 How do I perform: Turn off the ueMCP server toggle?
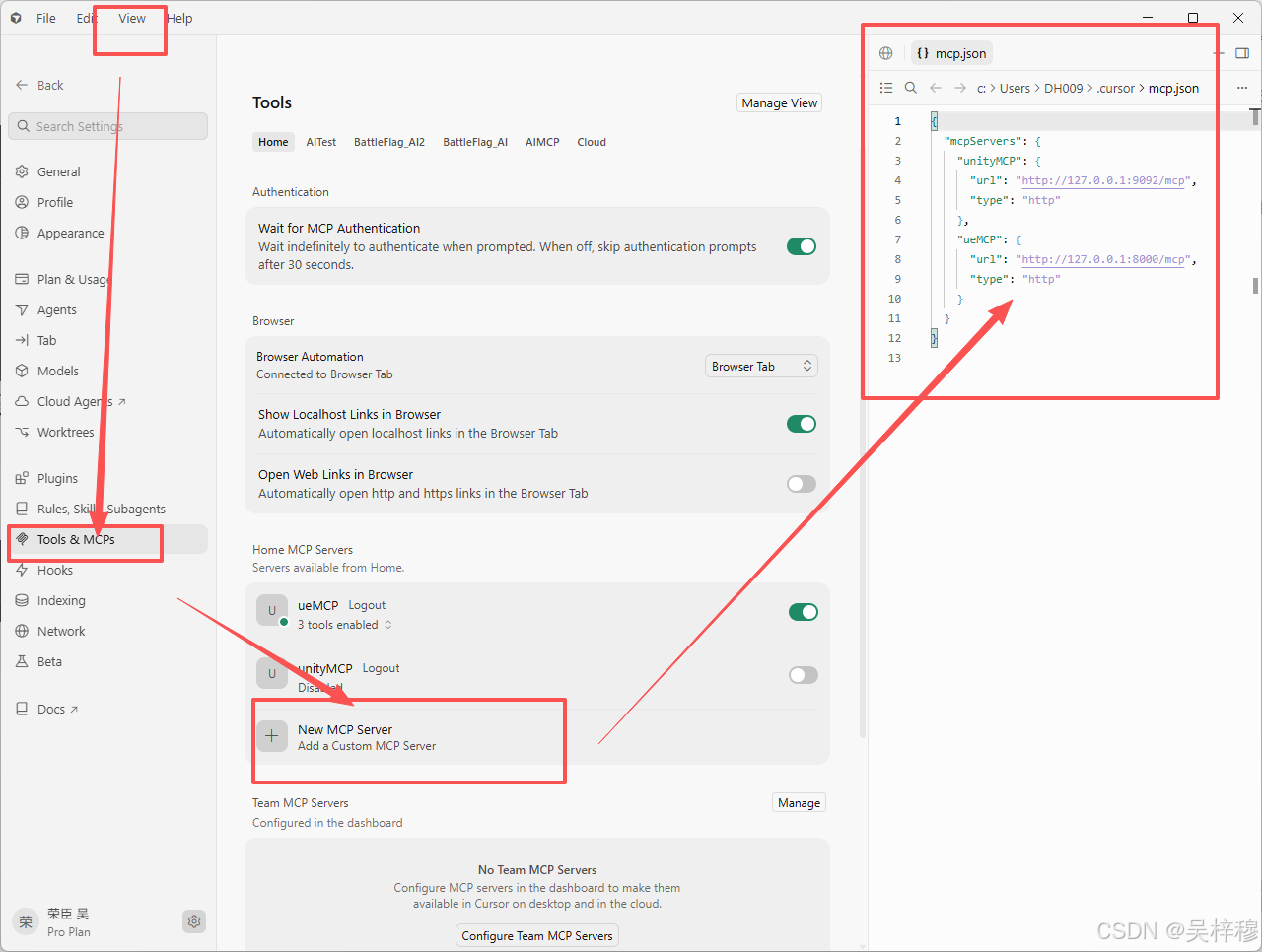coord(804,612)
